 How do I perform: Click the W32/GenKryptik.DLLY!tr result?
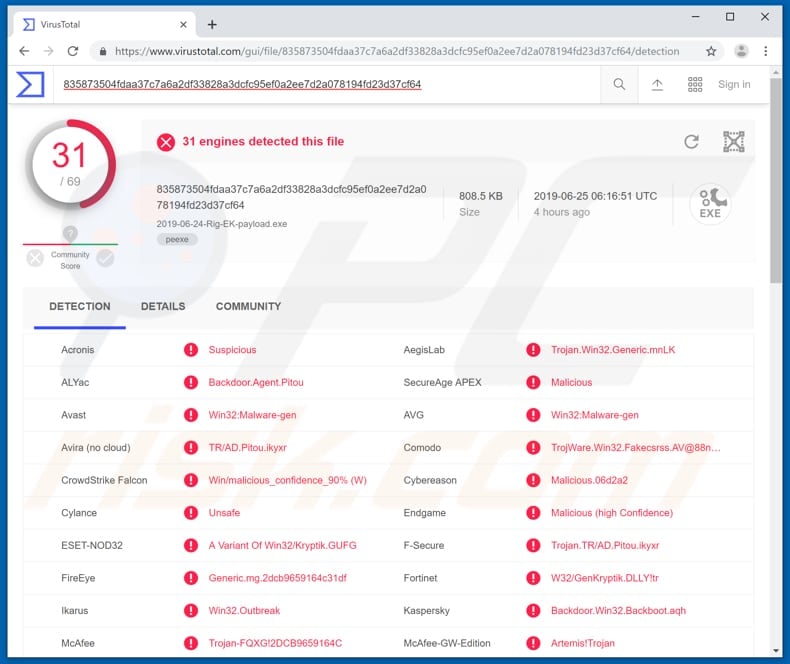pyautogui.click(x=605, y=578)
